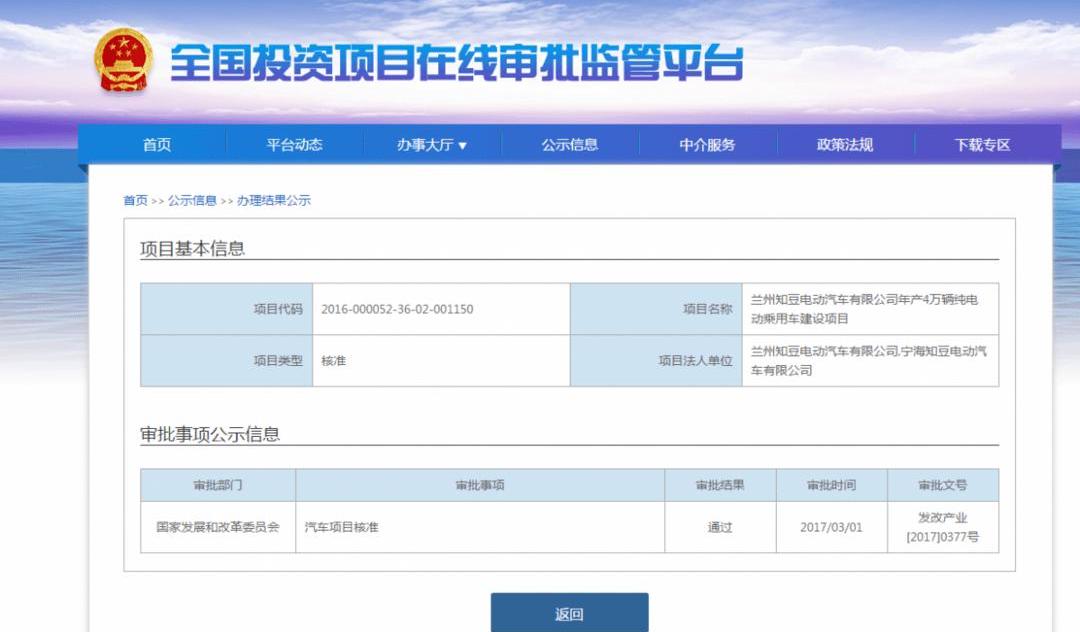Select the 核准 project type value
1080x632 pixels.
pyautogui.click(x=333, y=361)
